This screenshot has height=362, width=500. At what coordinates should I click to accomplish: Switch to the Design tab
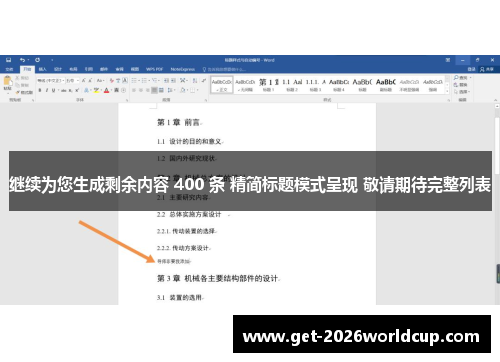(58, 69)
